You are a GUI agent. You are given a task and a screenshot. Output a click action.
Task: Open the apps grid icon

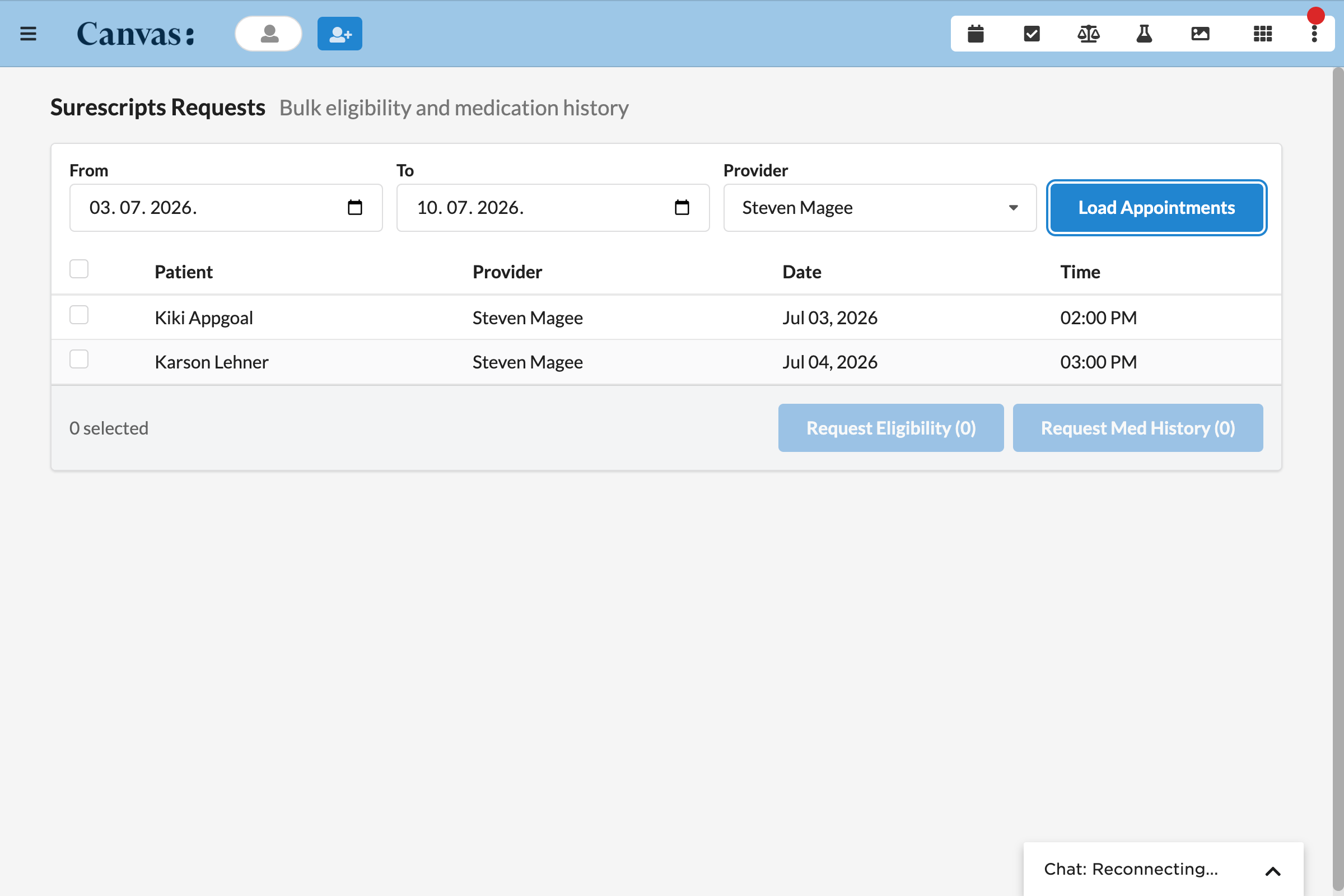tap(1263, 34)
